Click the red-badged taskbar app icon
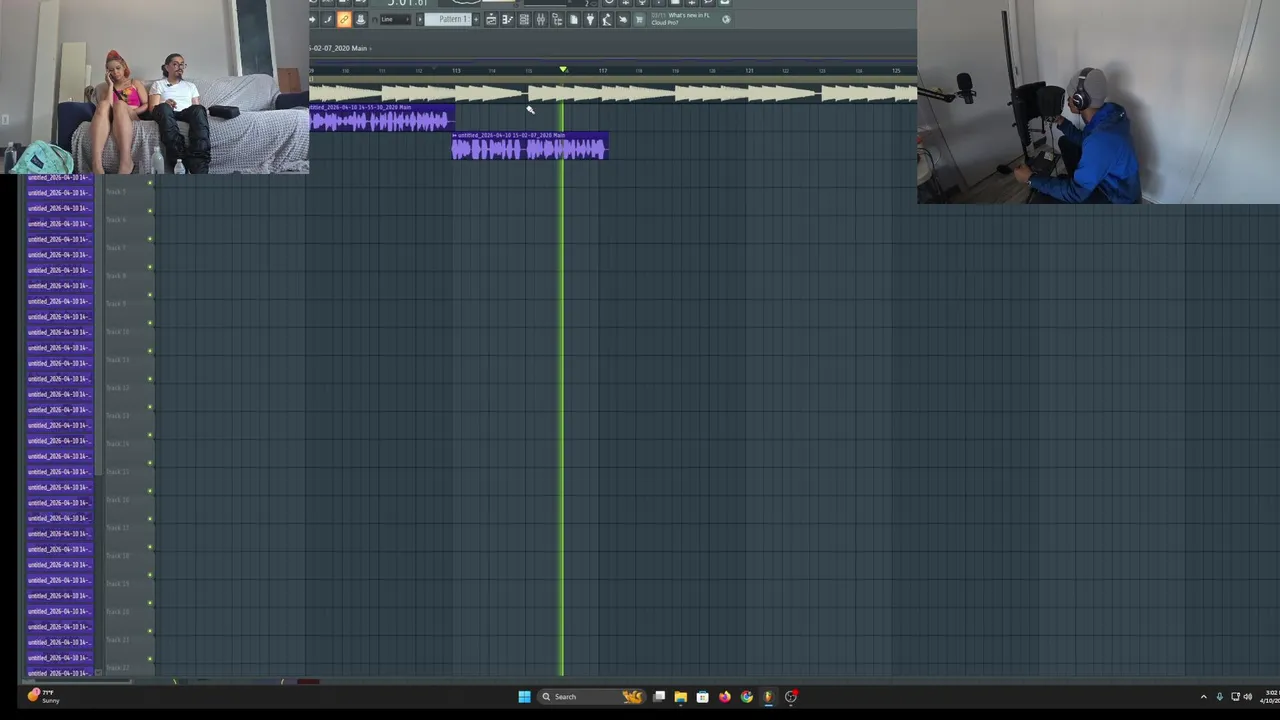 pos(791,697)
